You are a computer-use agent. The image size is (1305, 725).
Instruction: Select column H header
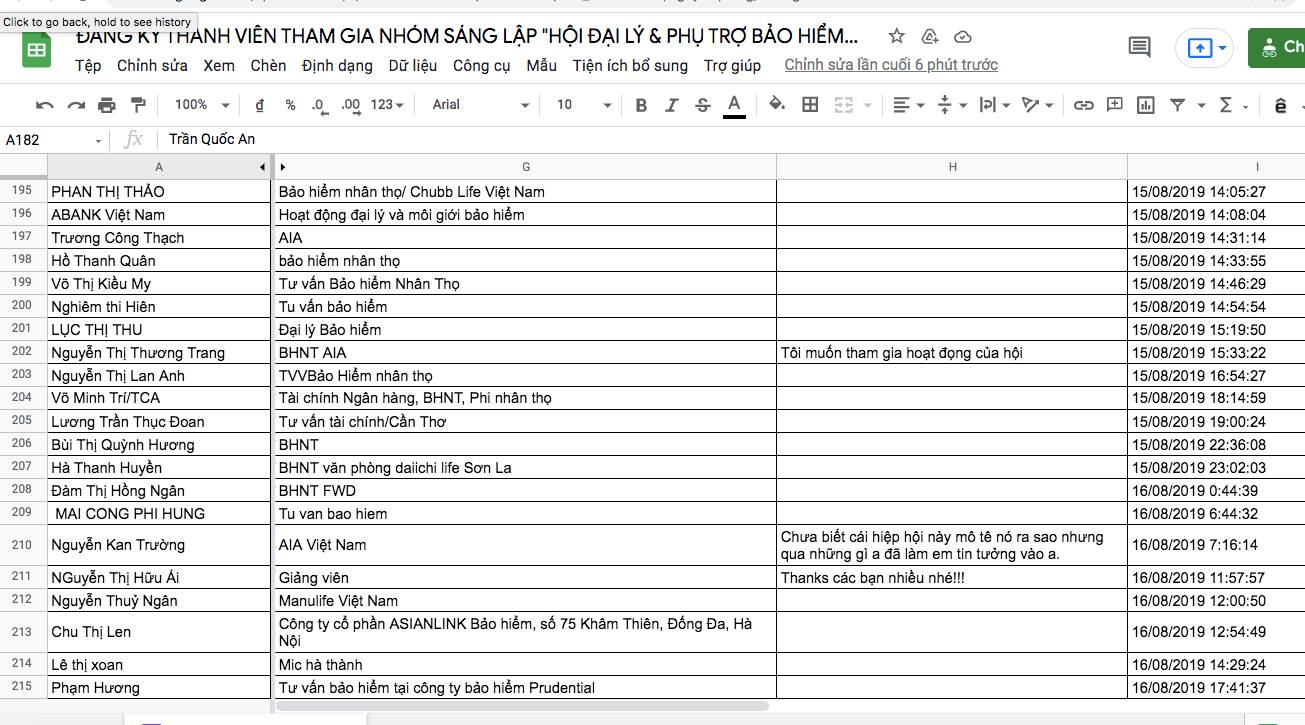[x=953, y=167]
